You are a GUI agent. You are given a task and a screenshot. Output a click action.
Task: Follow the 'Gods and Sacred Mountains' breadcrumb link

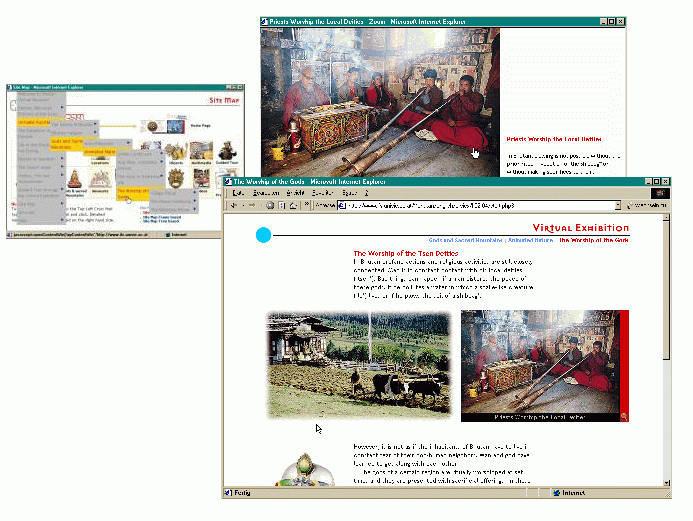(465, 240)
